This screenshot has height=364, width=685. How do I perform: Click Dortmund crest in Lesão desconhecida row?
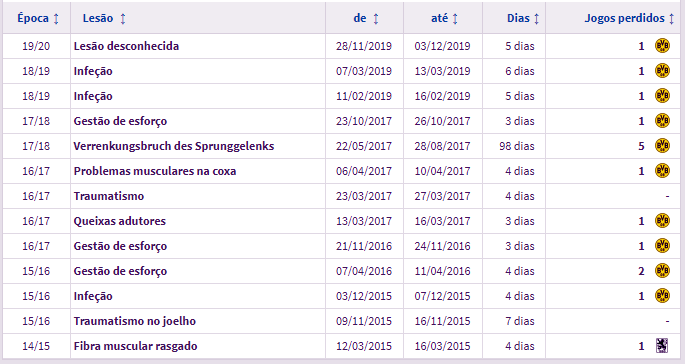click(x=662, y=46)
